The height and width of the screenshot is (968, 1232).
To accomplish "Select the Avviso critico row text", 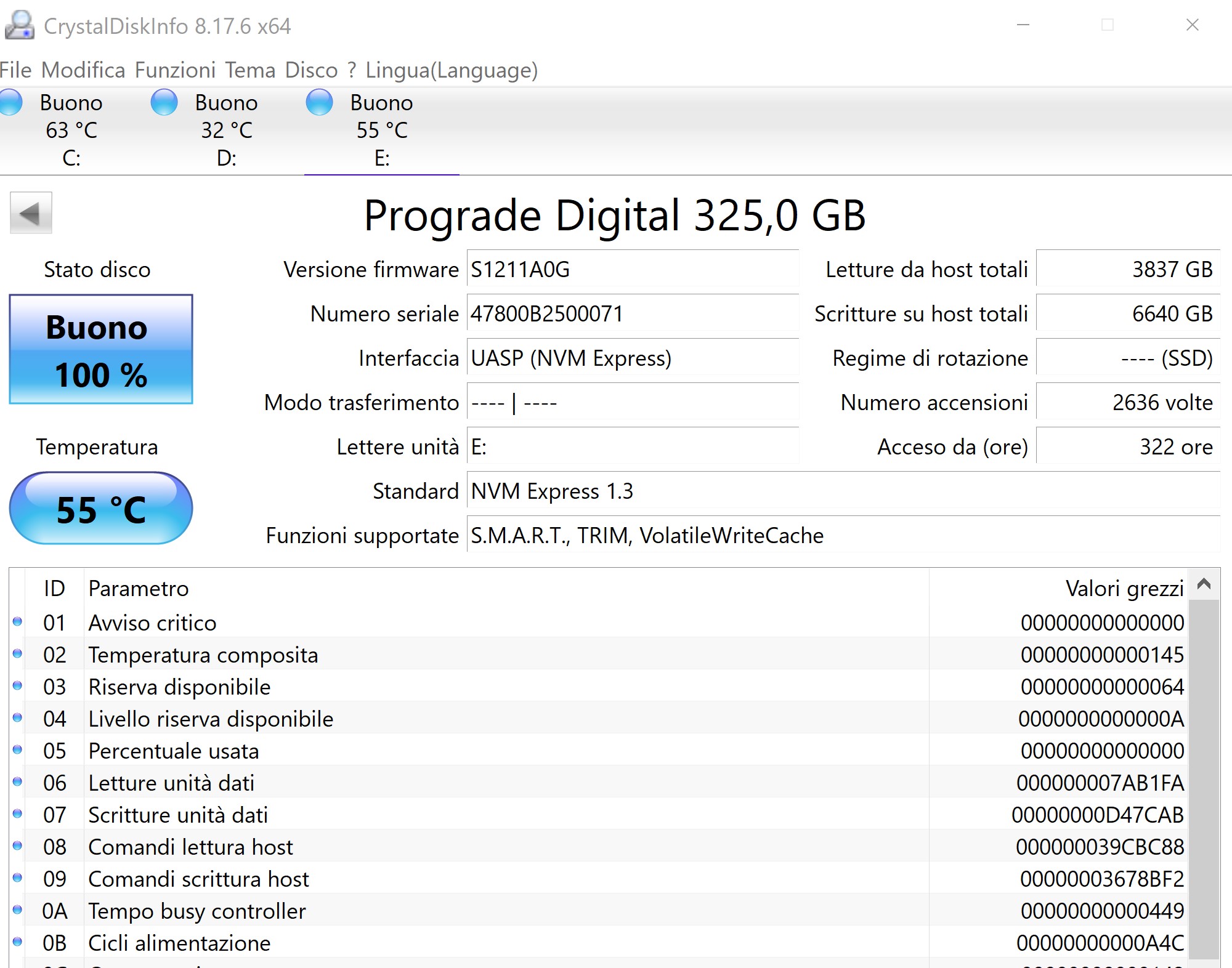I will (152, 623).
